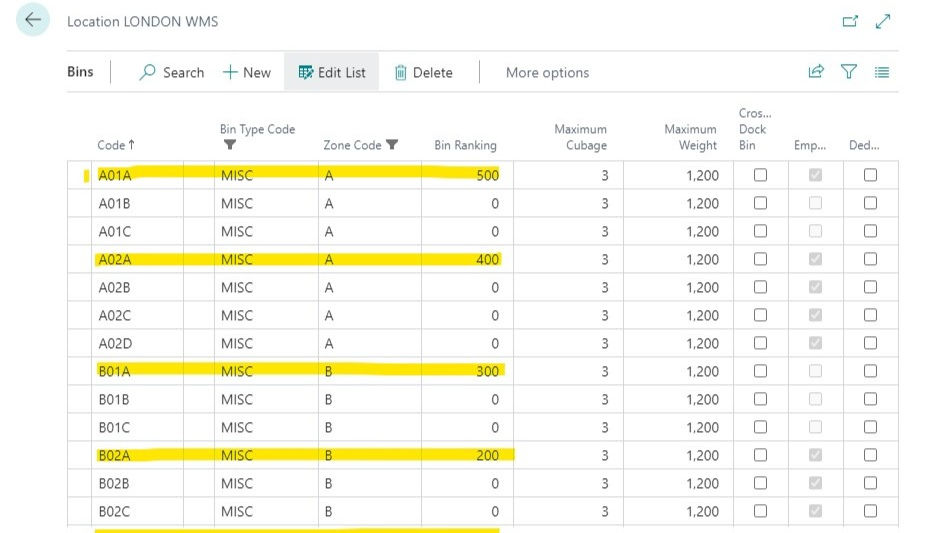Click Bin Ranking value 400
This screenshot has height=533, width=949.
487,260
